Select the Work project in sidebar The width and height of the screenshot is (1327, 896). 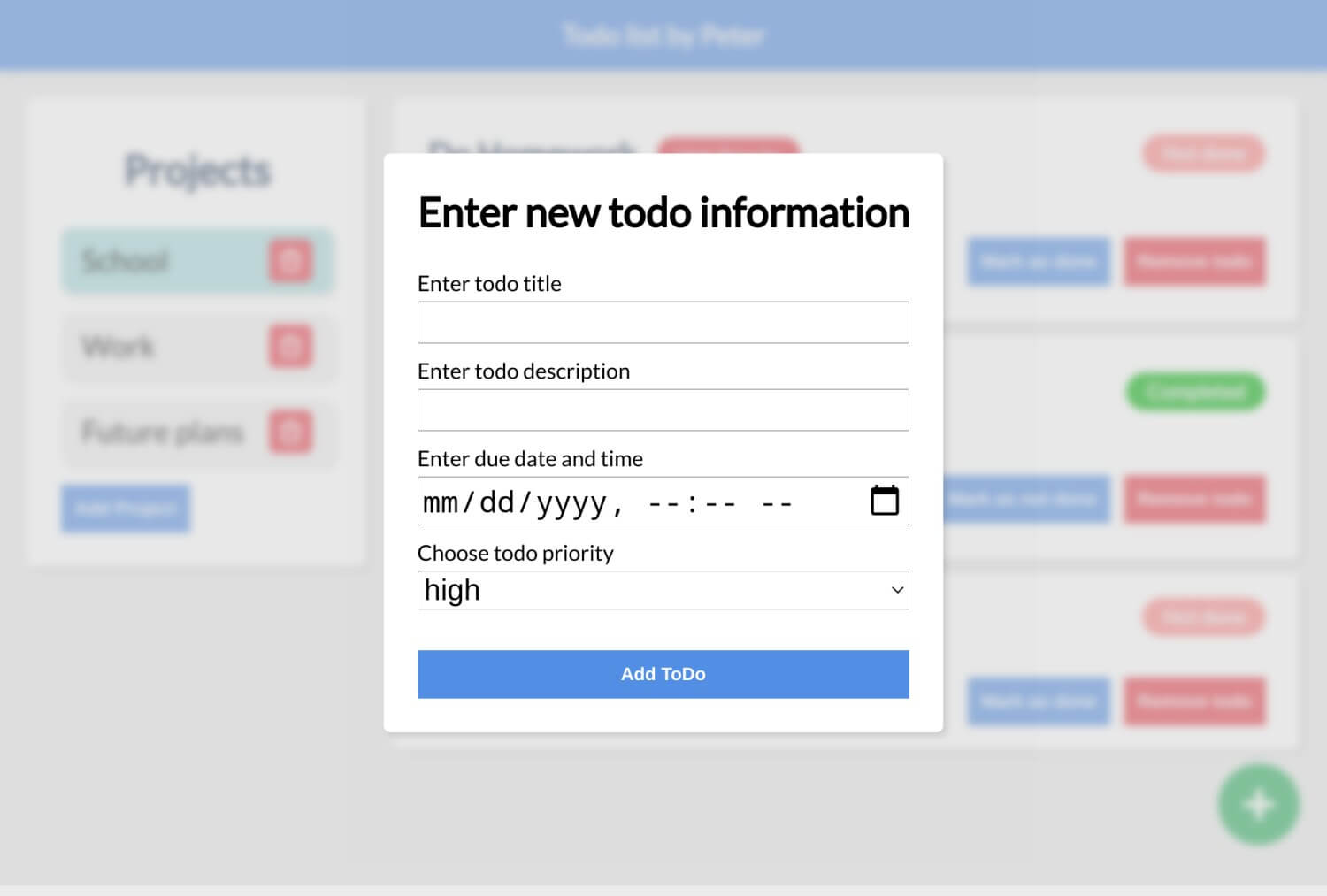tap(198, 346)
